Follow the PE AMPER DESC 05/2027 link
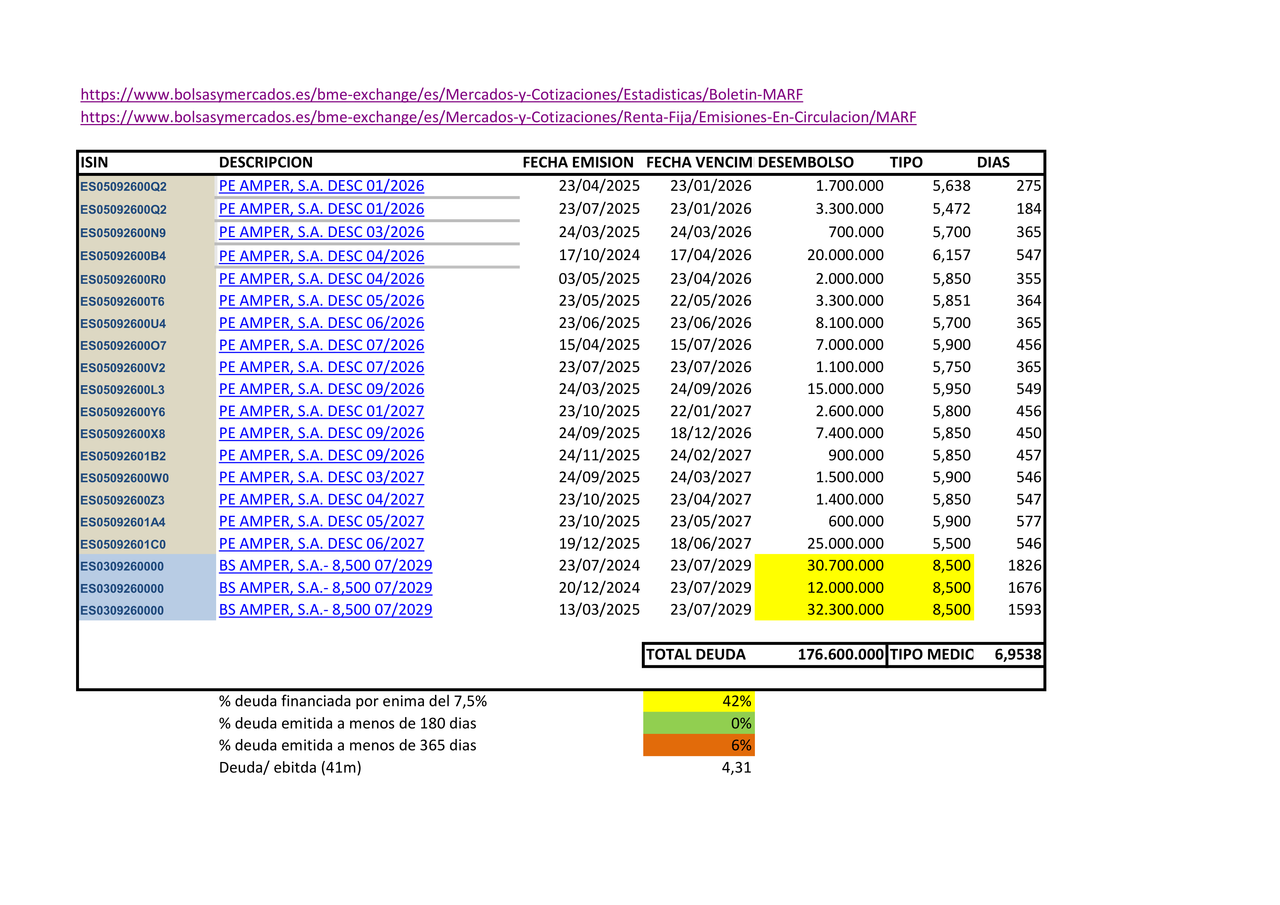 tap(321, 521)
